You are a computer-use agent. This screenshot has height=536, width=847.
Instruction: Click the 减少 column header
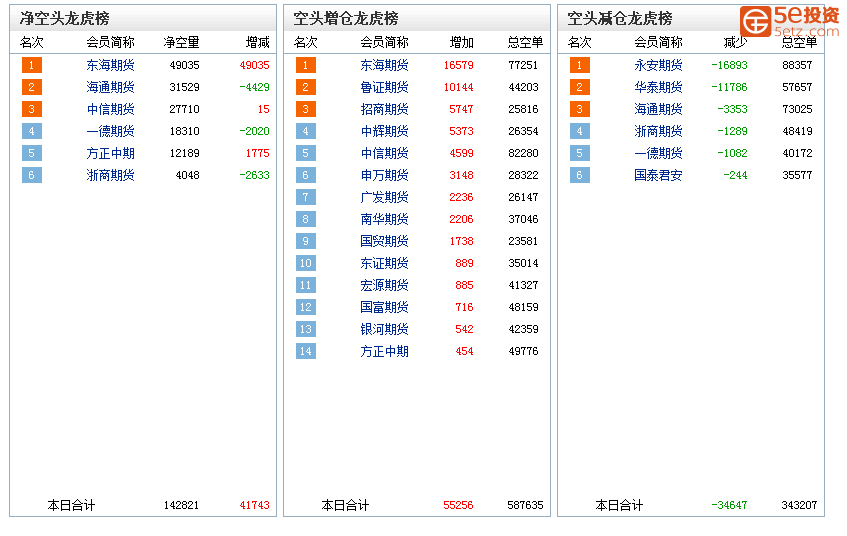coord(735,42)
